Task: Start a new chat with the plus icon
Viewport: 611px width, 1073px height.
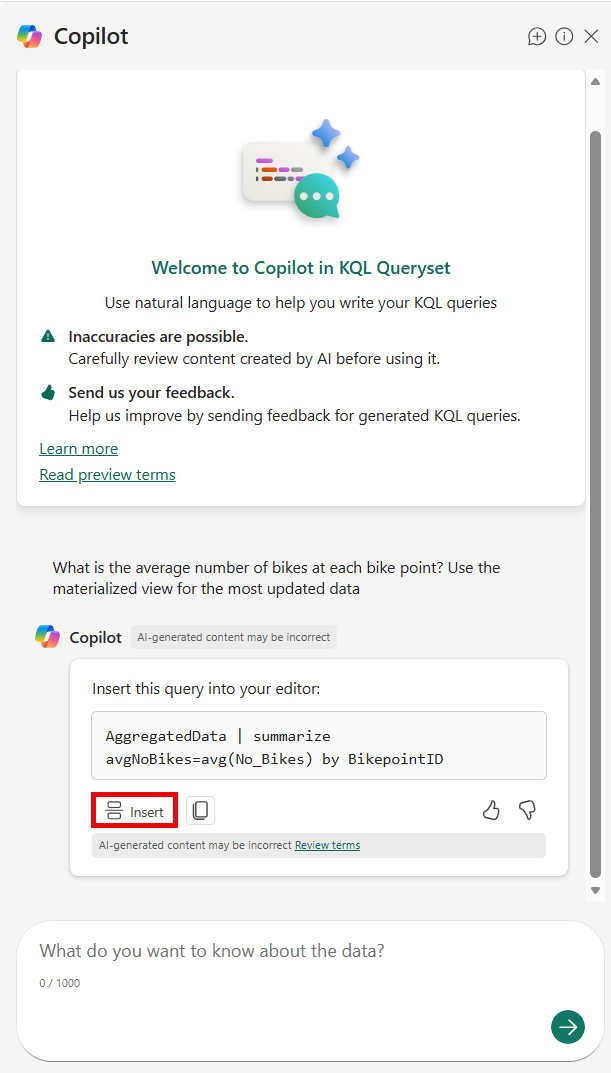Action: point(537,36)
